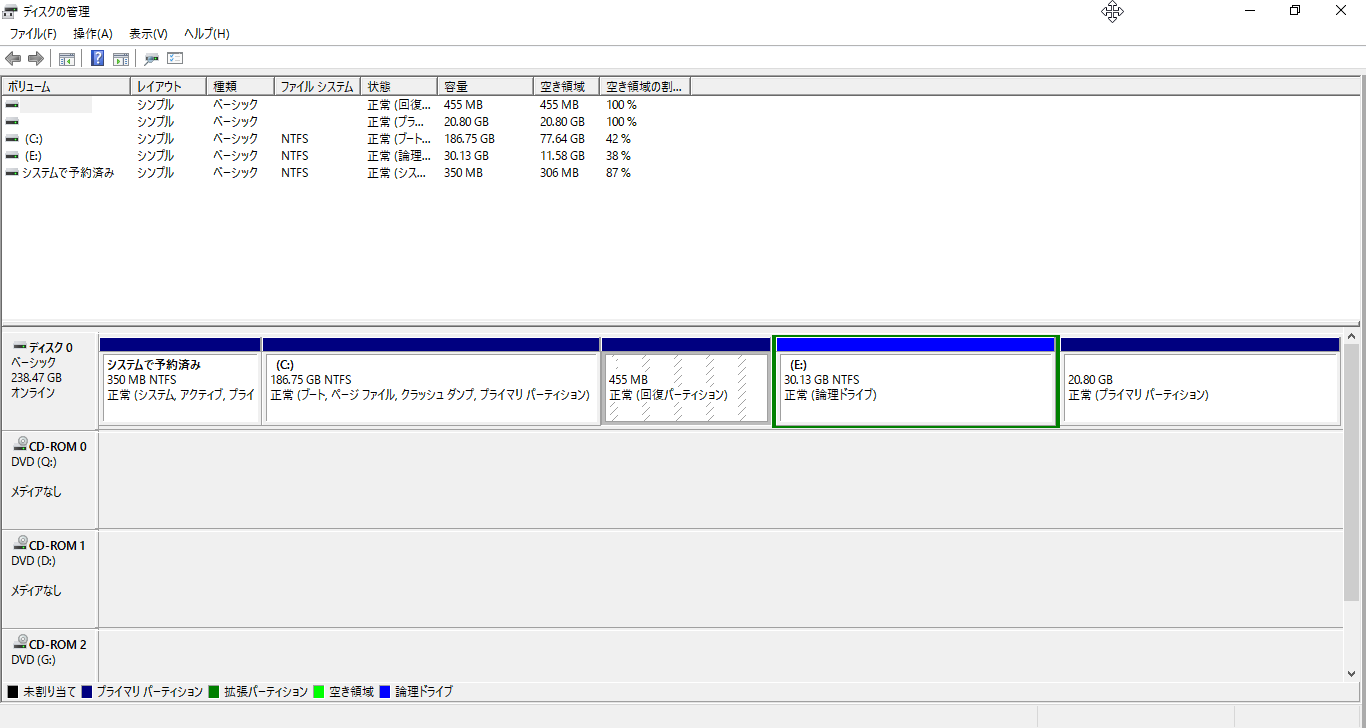Click the DVD (G:) label under CD-ROM 2
Image resolution: width=1366 pixels, height=728 pixels.
pos(33,660)
